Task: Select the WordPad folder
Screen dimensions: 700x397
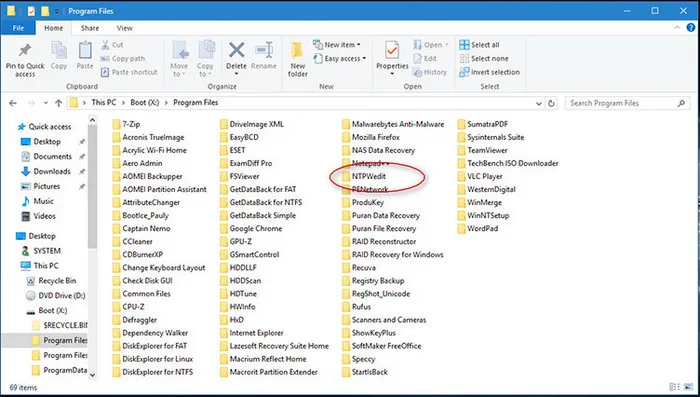Action: [x=483, y=229]
